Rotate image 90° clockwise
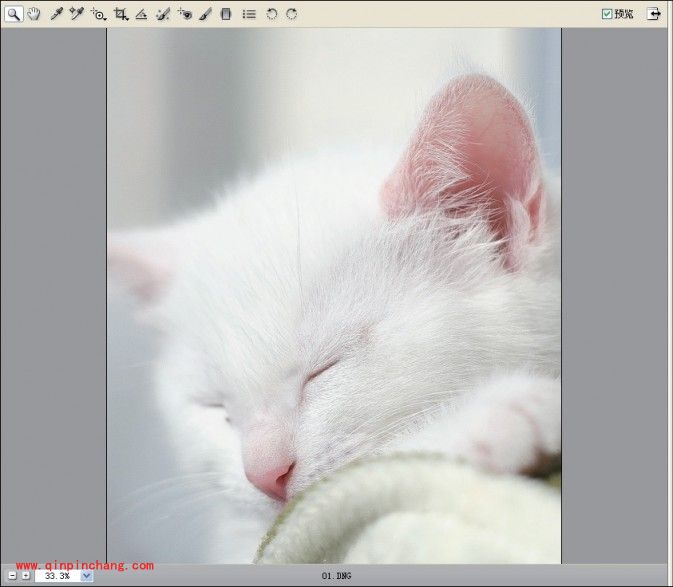 [291, 14]
